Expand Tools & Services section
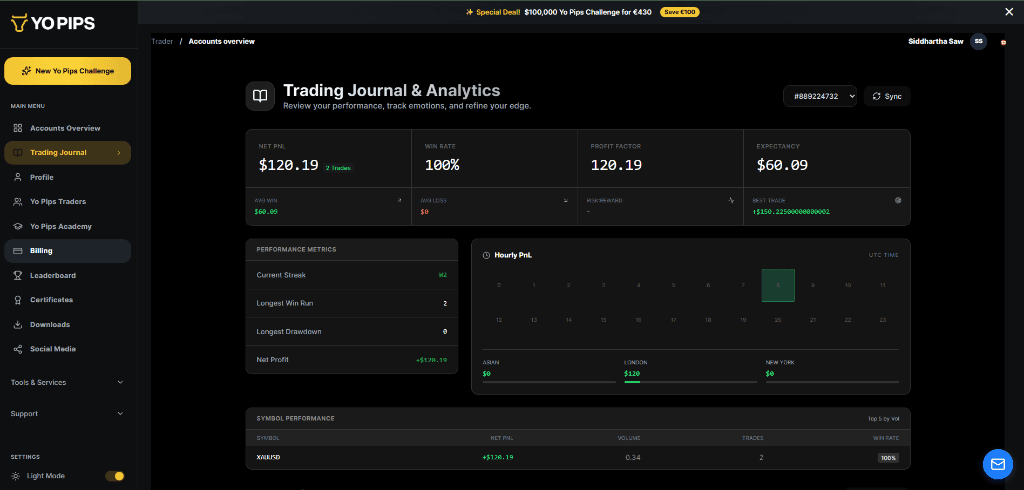This screenshot has width=1024, height=490. pos(67,382)
